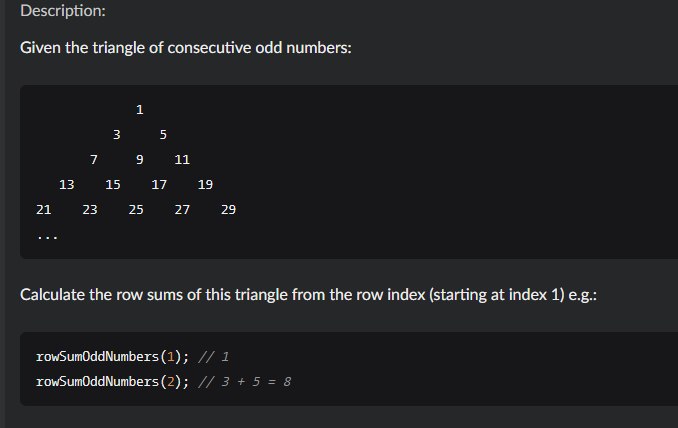This screenshot has height=428, width=678.
Task: Select number 11 in the third row
Action: click(x=182, y=159)
